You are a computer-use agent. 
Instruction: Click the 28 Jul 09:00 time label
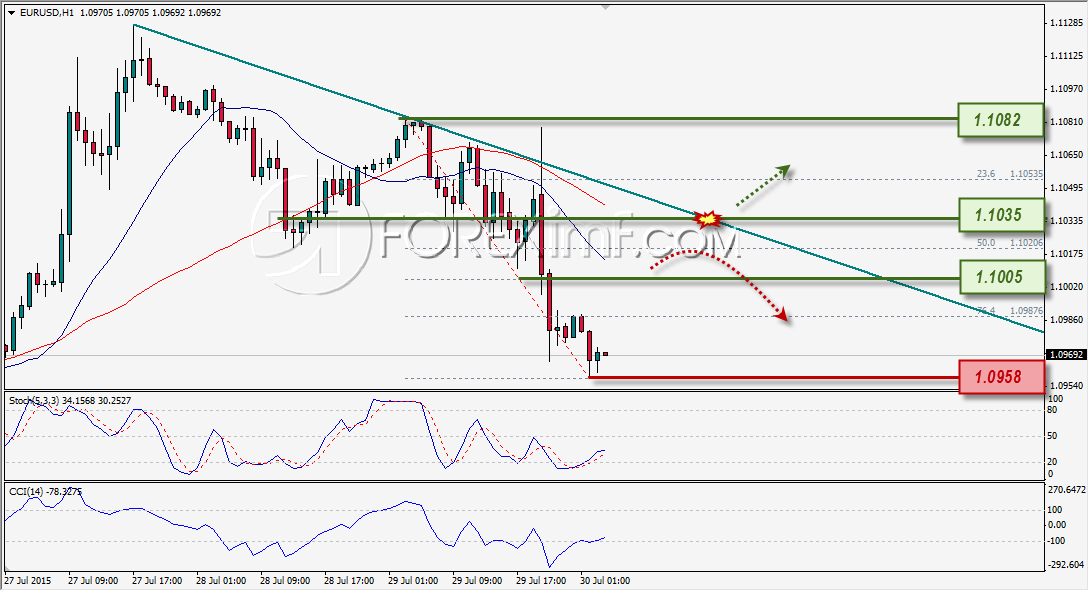tap(285, 580)
